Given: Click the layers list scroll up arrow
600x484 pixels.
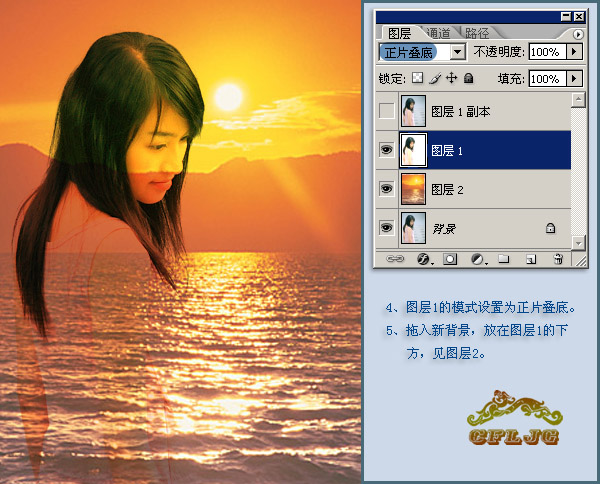Looking at the screenshot, I should 579,99.
